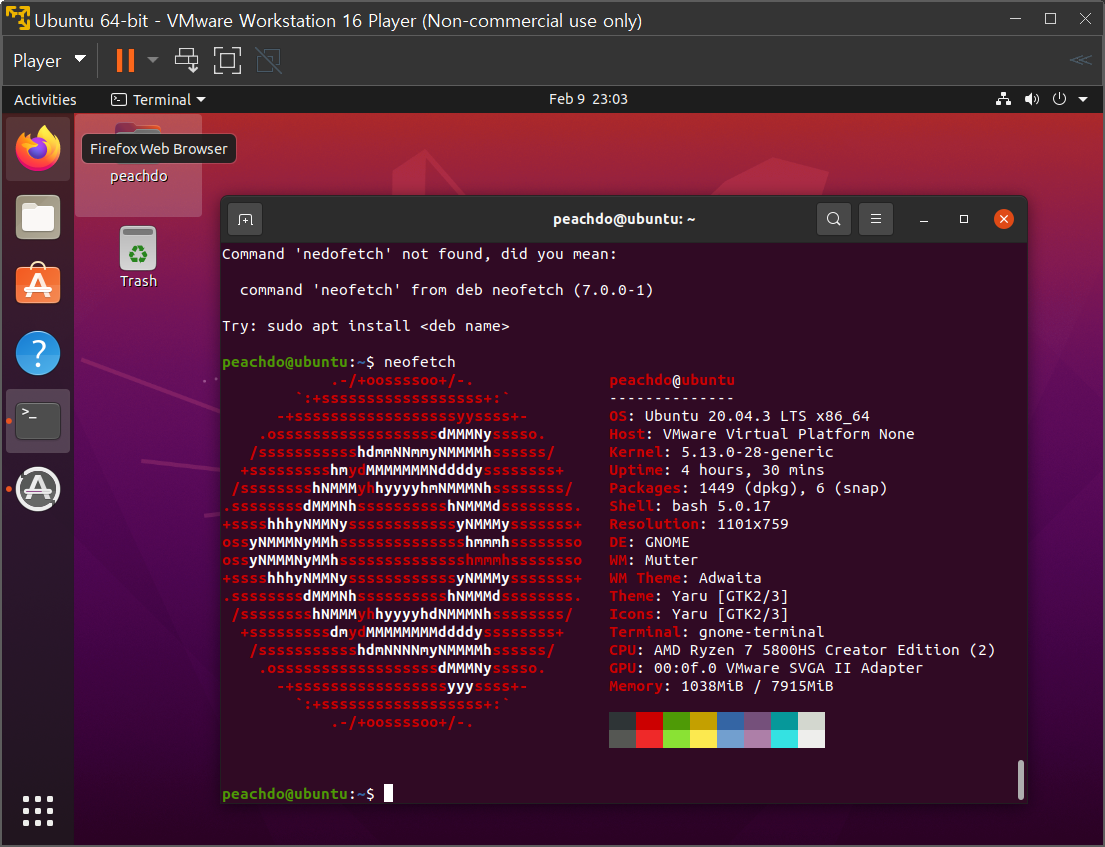Click 'sudo apt install <deb name>' text
The height and width of the screenshot is (847, 1105).
pyautogui.click(x=388, y=326)
